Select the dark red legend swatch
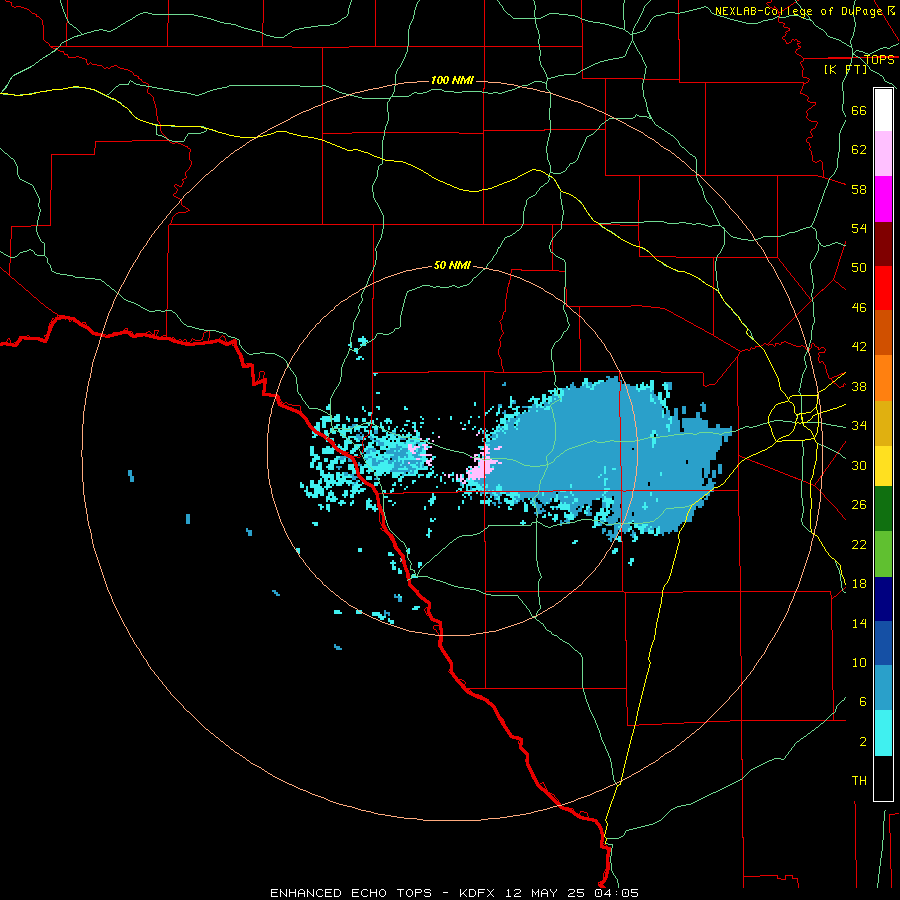The height and width of the screenshot is (900, 900). pos(883,244)
